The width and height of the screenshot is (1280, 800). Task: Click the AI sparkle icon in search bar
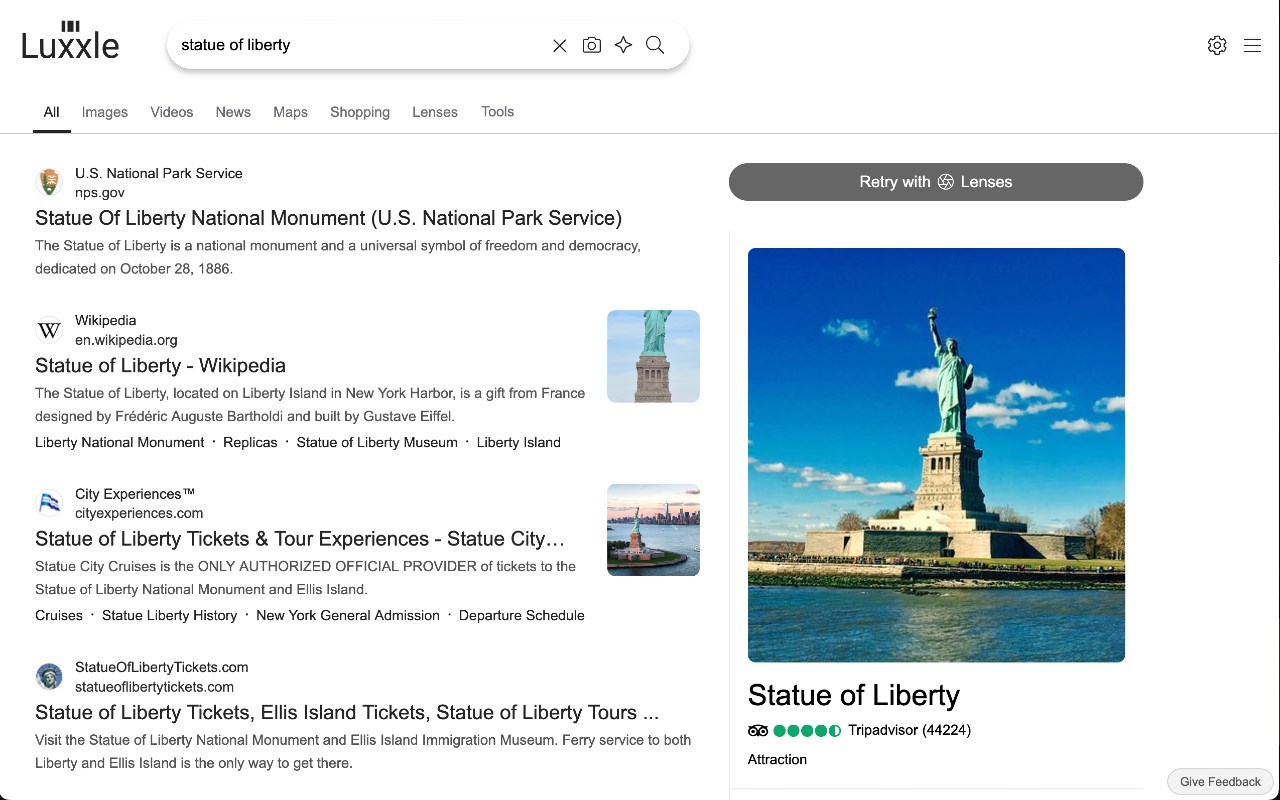(x=624, y=45)
